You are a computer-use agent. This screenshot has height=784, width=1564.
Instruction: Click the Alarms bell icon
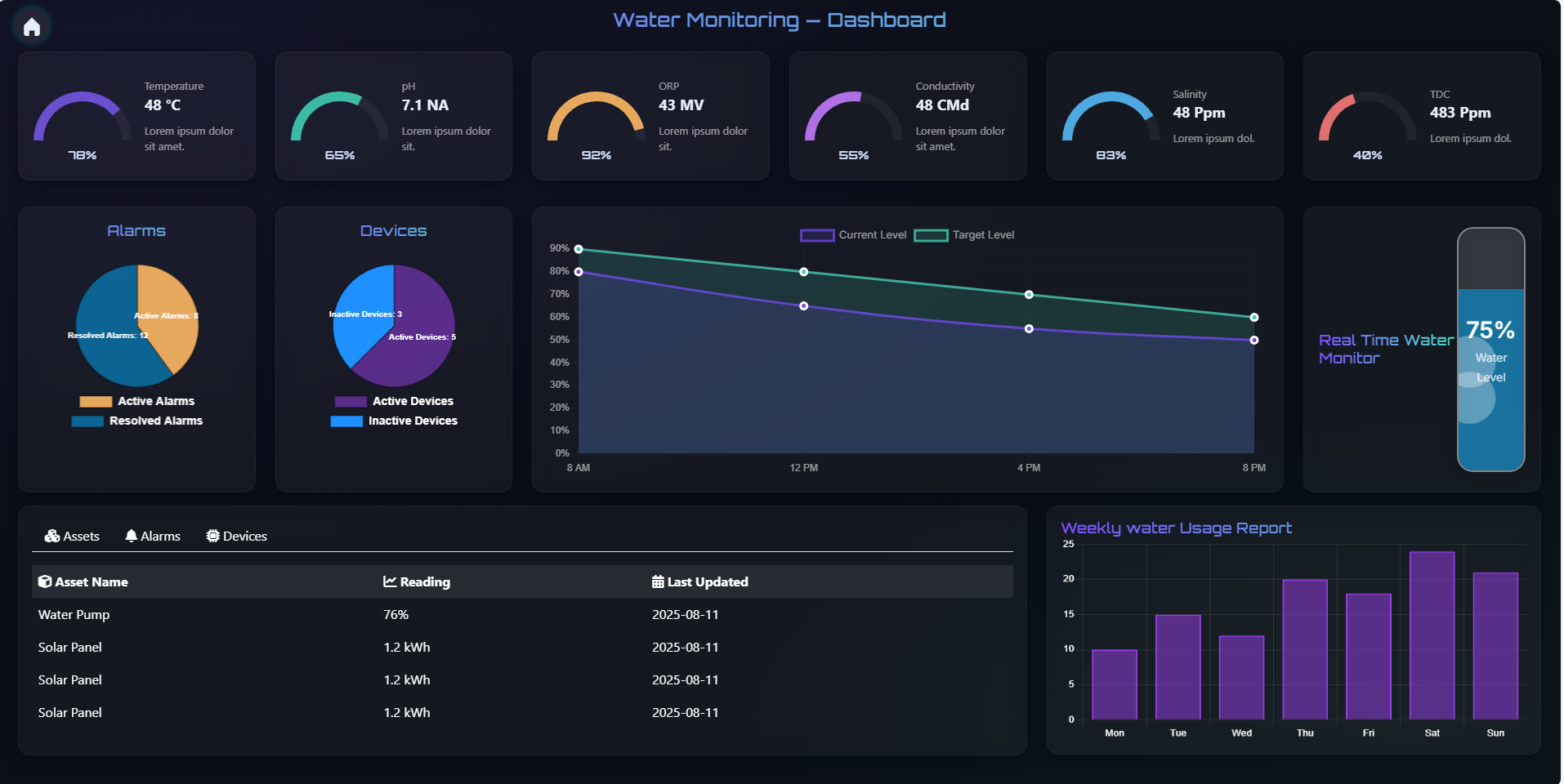(131, 536)
